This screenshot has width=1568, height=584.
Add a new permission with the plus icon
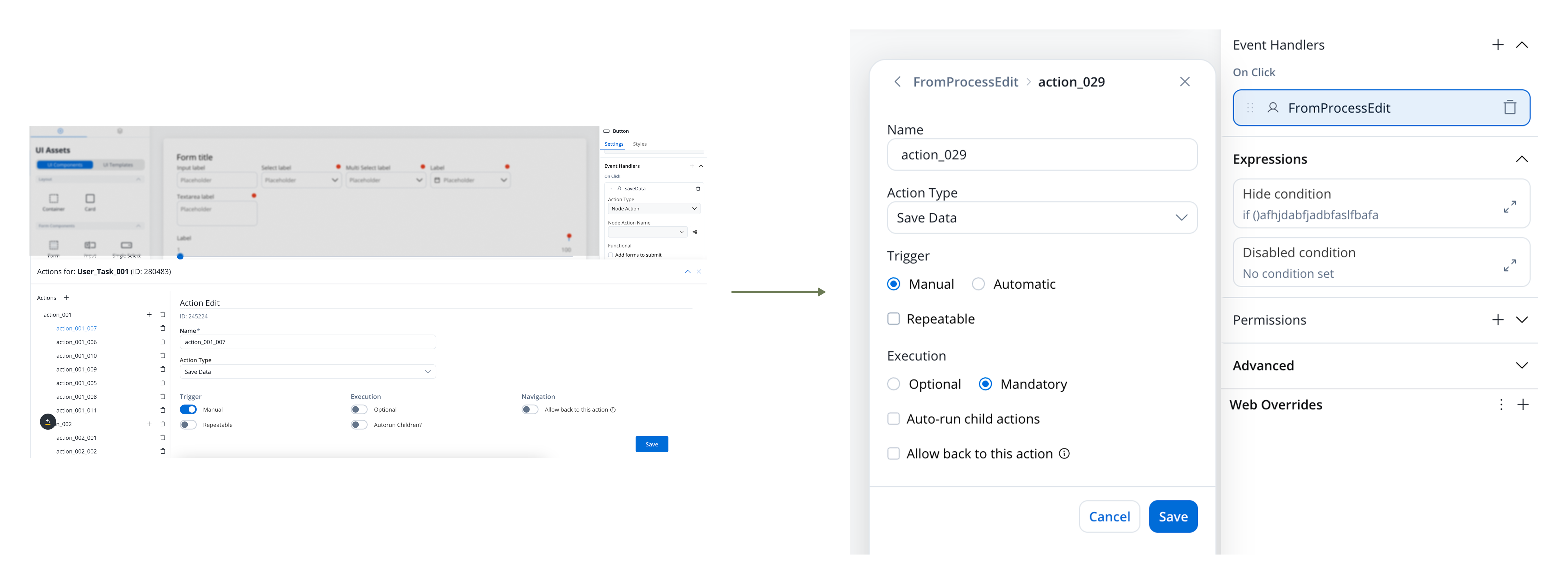point(1498,320)
